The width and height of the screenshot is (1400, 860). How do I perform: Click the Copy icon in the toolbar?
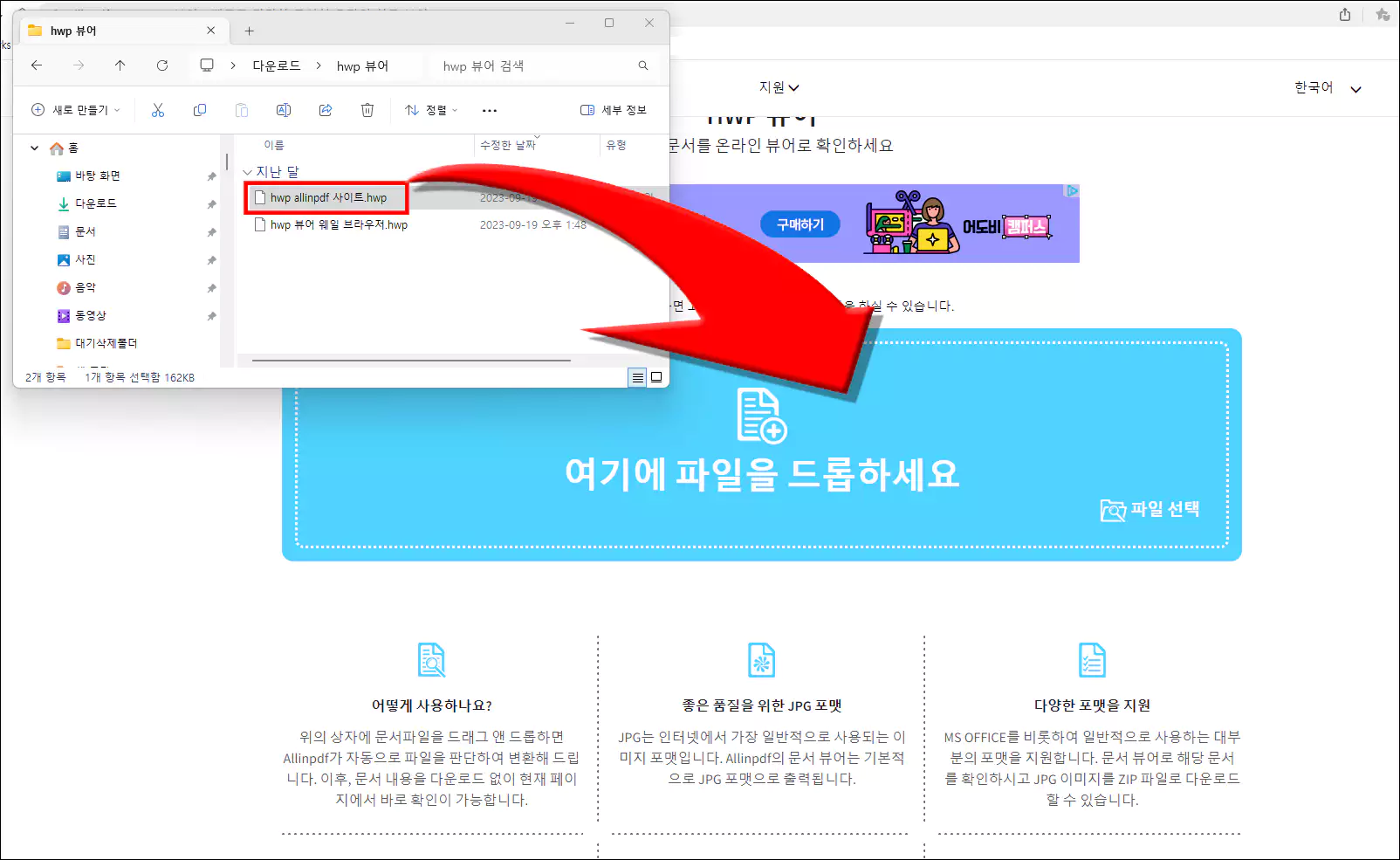pyautogui.click(x=199, y=110)
